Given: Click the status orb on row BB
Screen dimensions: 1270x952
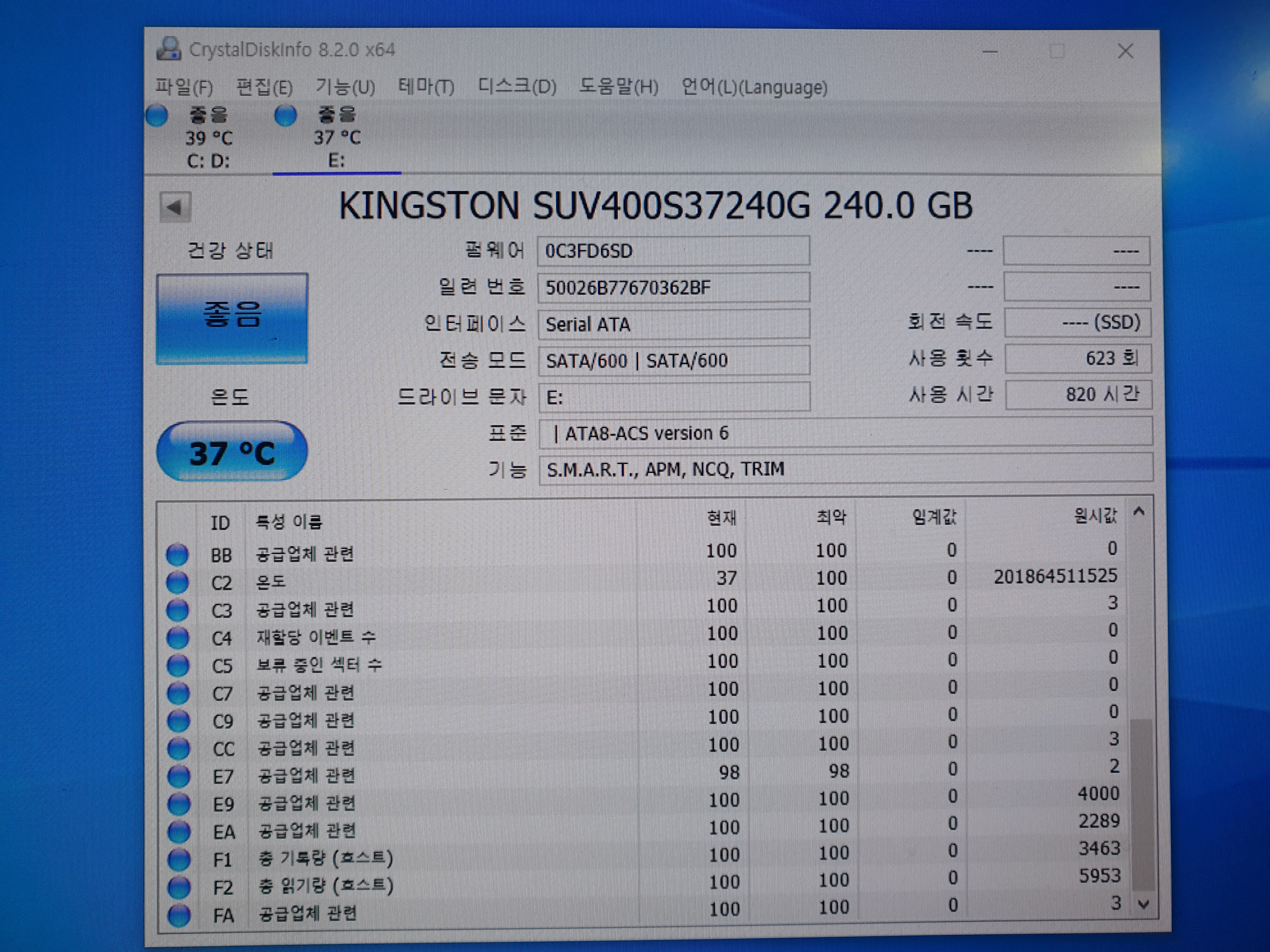Looking at the screenshot, I should (x=177, y=554).
